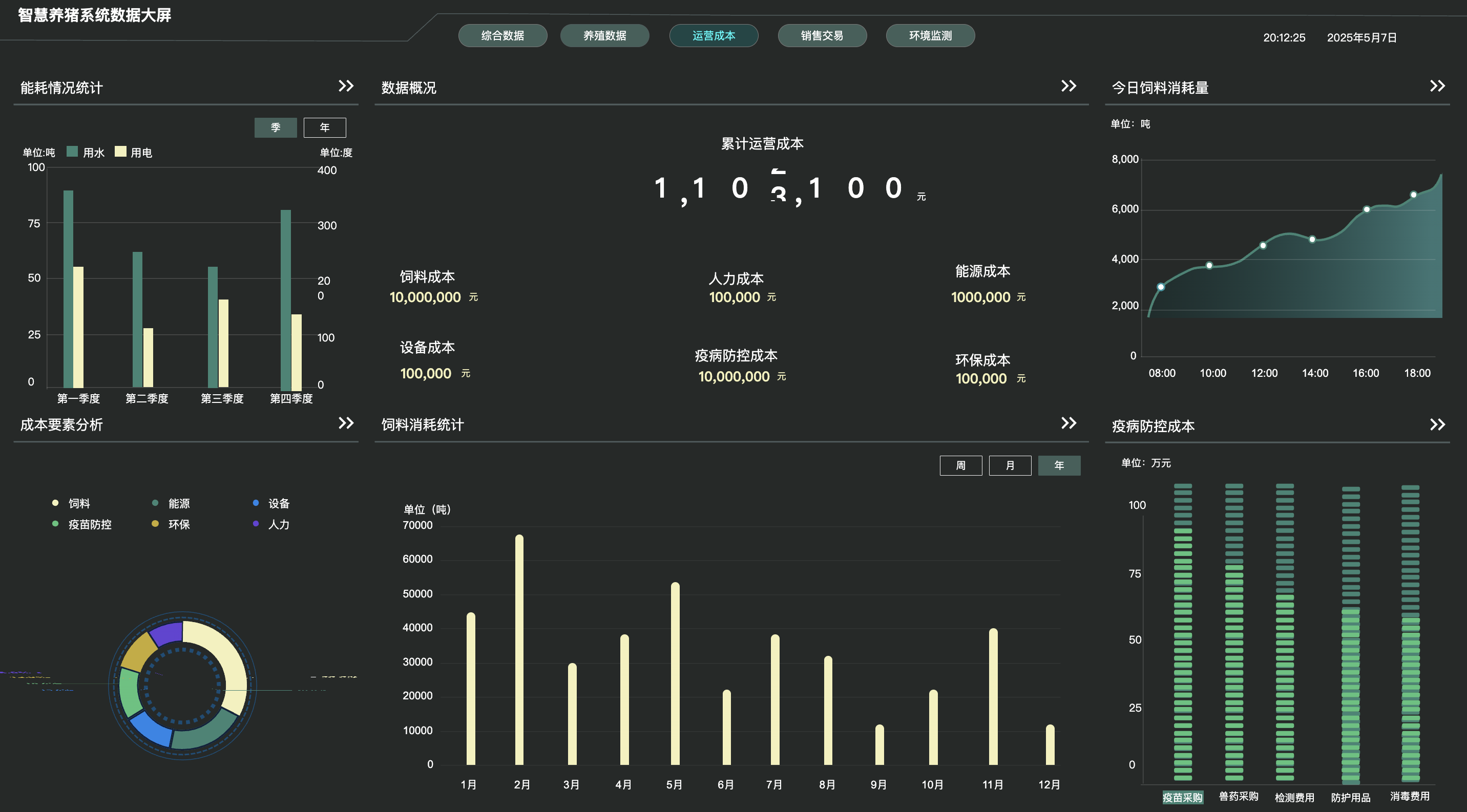Open 今日饲料消耗量 panel via double chevron
The image size is (1467, 812).
(1437, 86)
